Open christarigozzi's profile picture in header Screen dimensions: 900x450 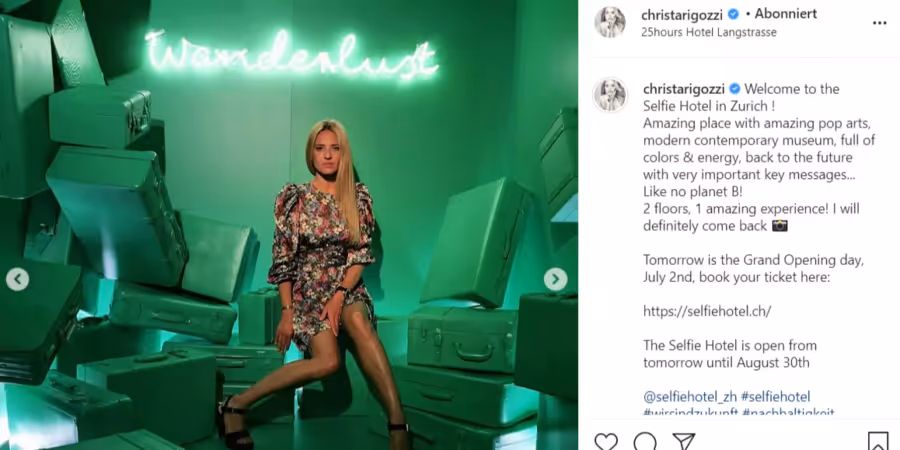[x=610, y=22]
